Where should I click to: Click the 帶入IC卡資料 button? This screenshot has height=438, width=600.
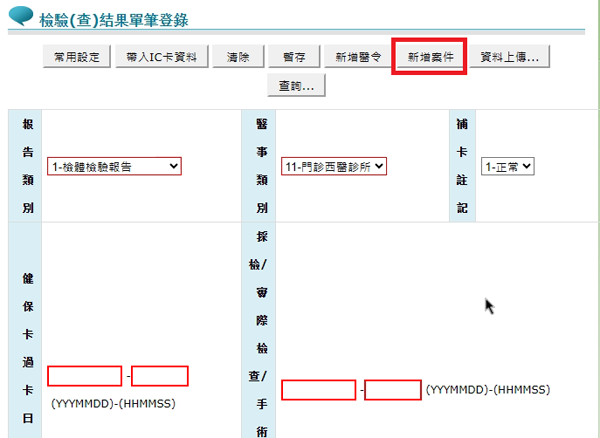(161, 57)
